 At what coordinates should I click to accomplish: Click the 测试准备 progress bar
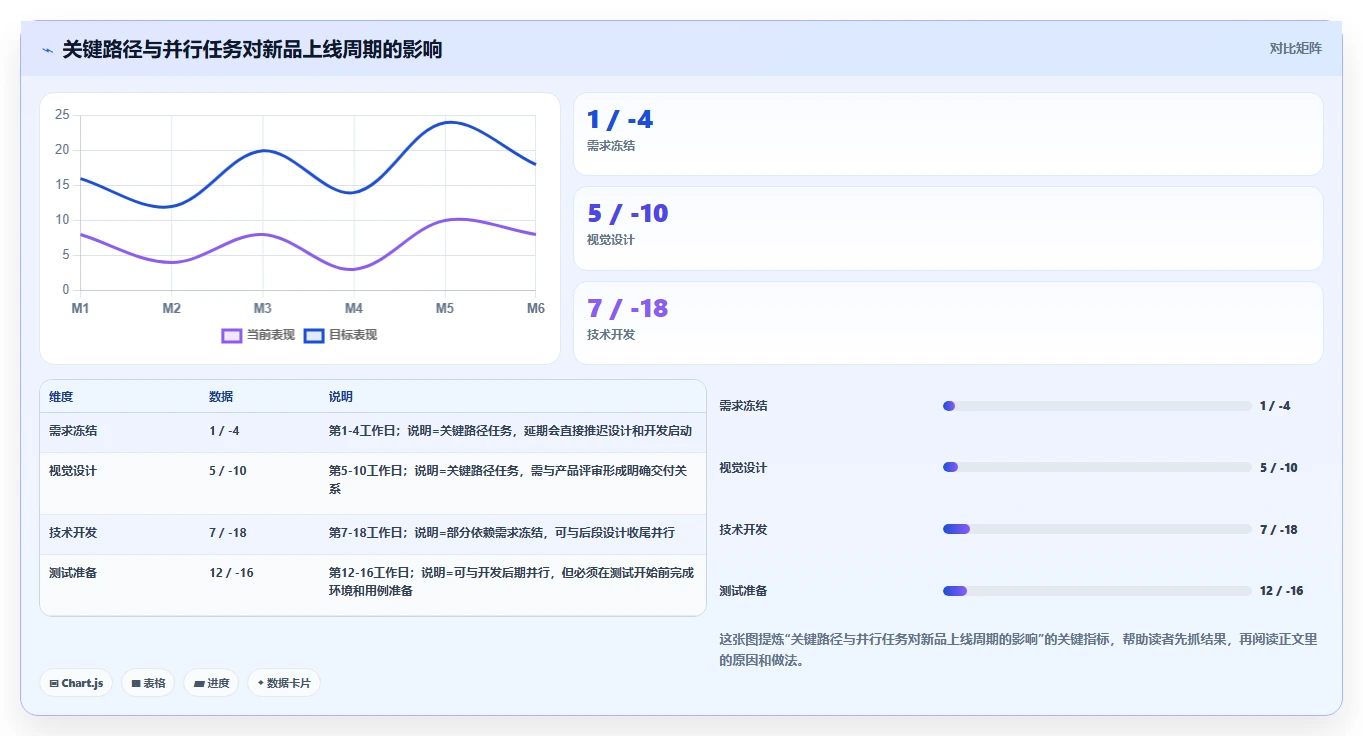point(1097,591)
